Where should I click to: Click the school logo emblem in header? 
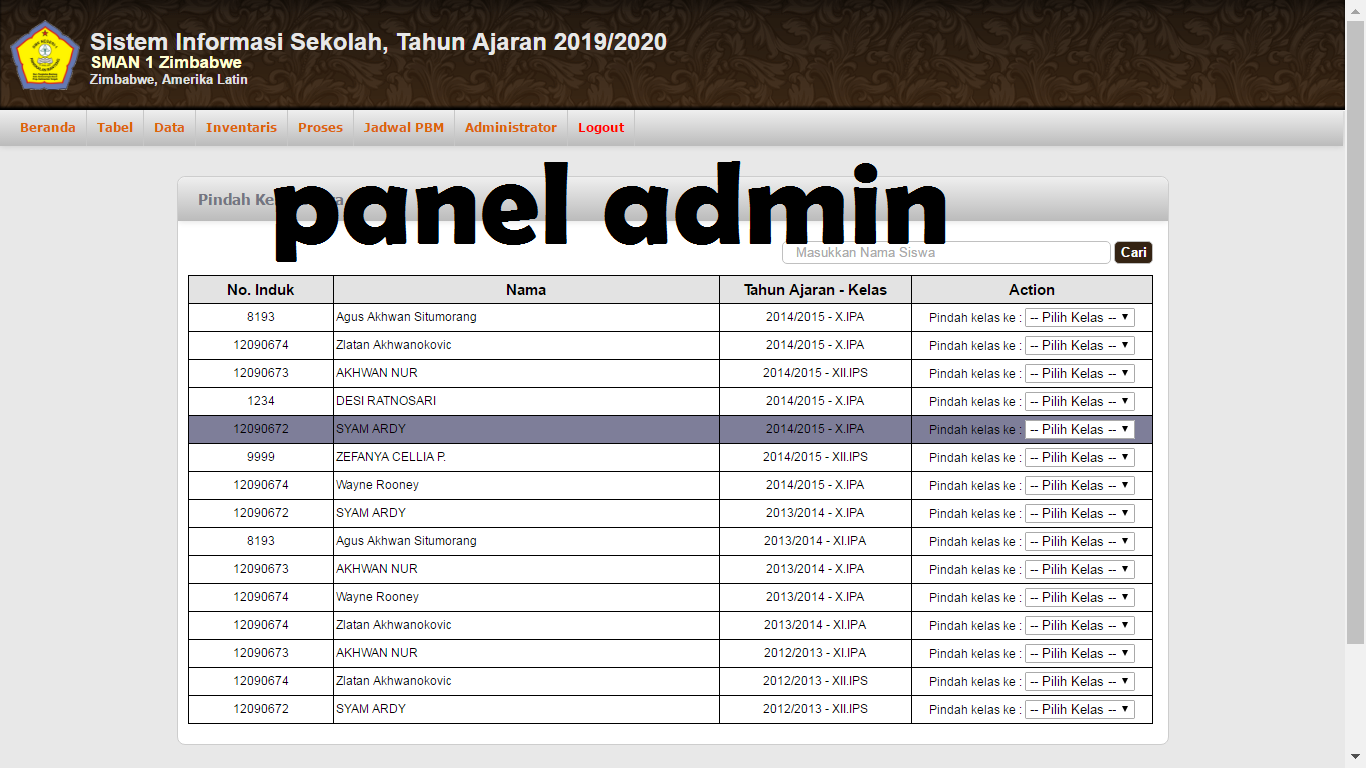45,56
